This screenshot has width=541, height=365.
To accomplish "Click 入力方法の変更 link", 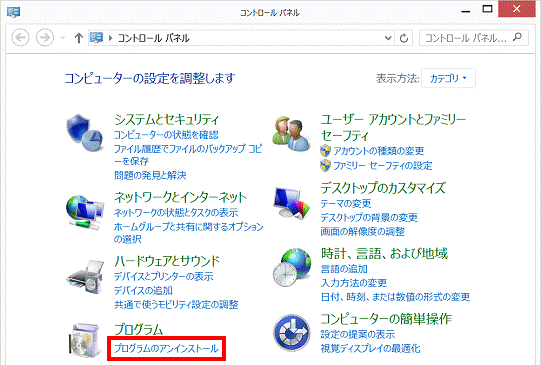I will click(354, 283).
